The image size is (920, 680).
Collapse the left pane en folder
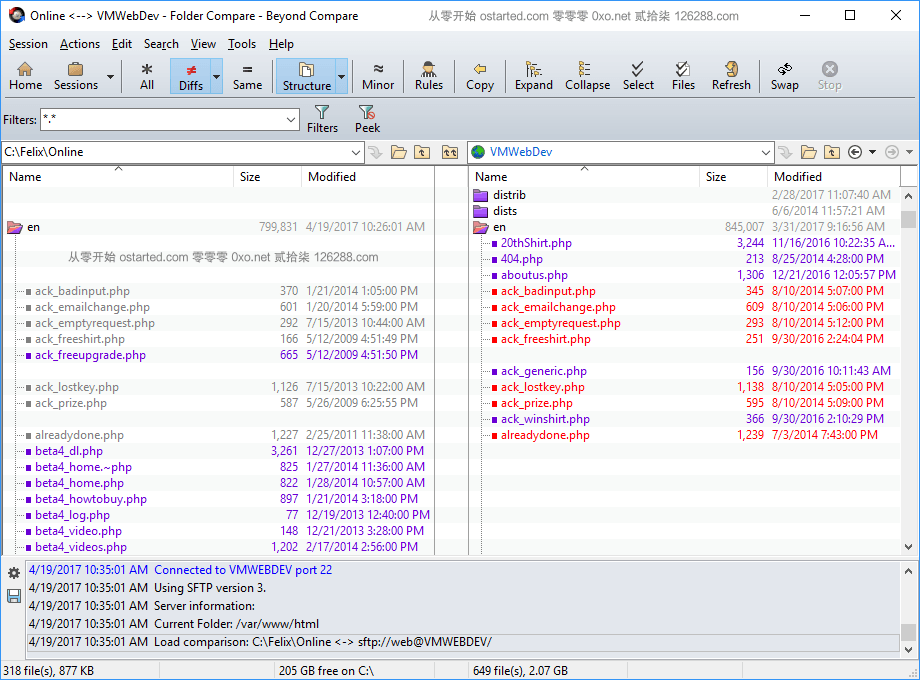(x=15, y=228)
